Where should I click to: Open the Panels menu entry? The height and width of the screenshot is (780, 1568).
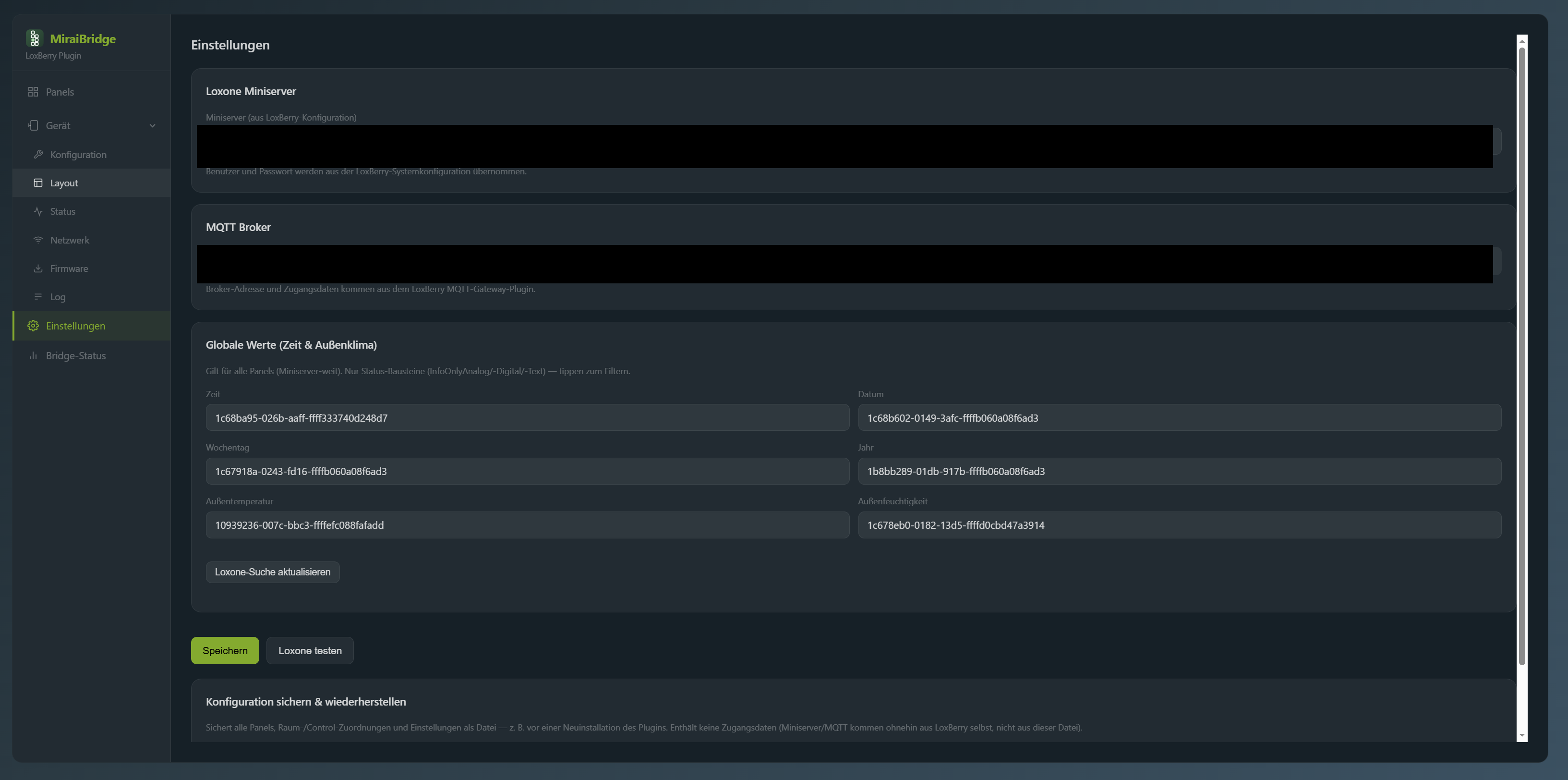pyautogui.click(x=91, y=92)
